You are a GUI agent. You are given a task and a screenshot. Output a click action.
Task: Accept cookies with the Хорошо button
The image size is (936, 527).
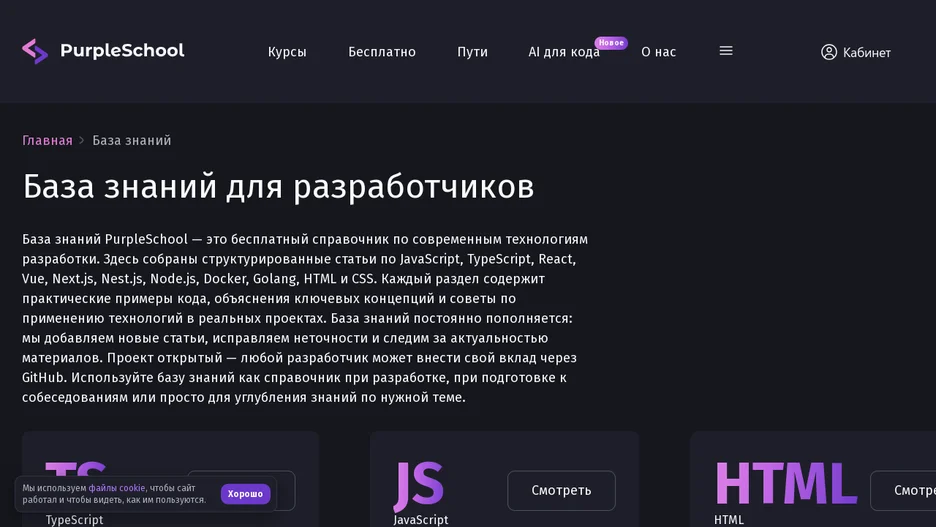(x=245, y=494)
